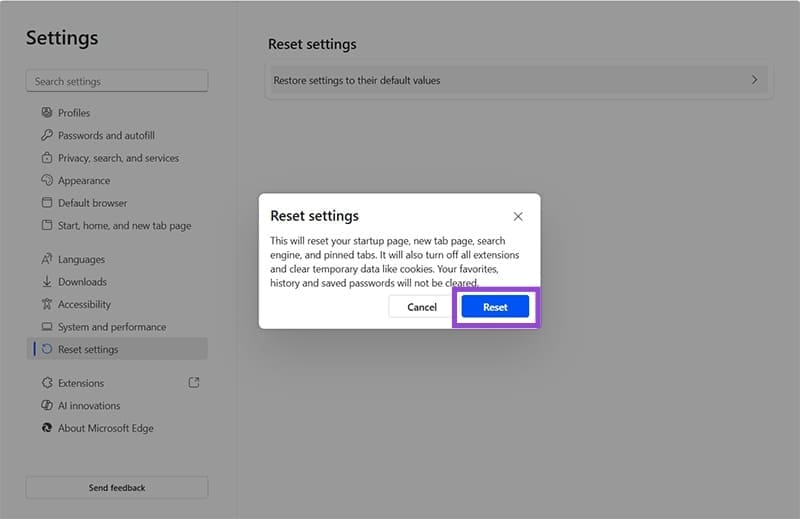Image resolution: width=800 pixels, height=519 pixels.
Task: Open Extensions external link icon
Action: (194, 382)
